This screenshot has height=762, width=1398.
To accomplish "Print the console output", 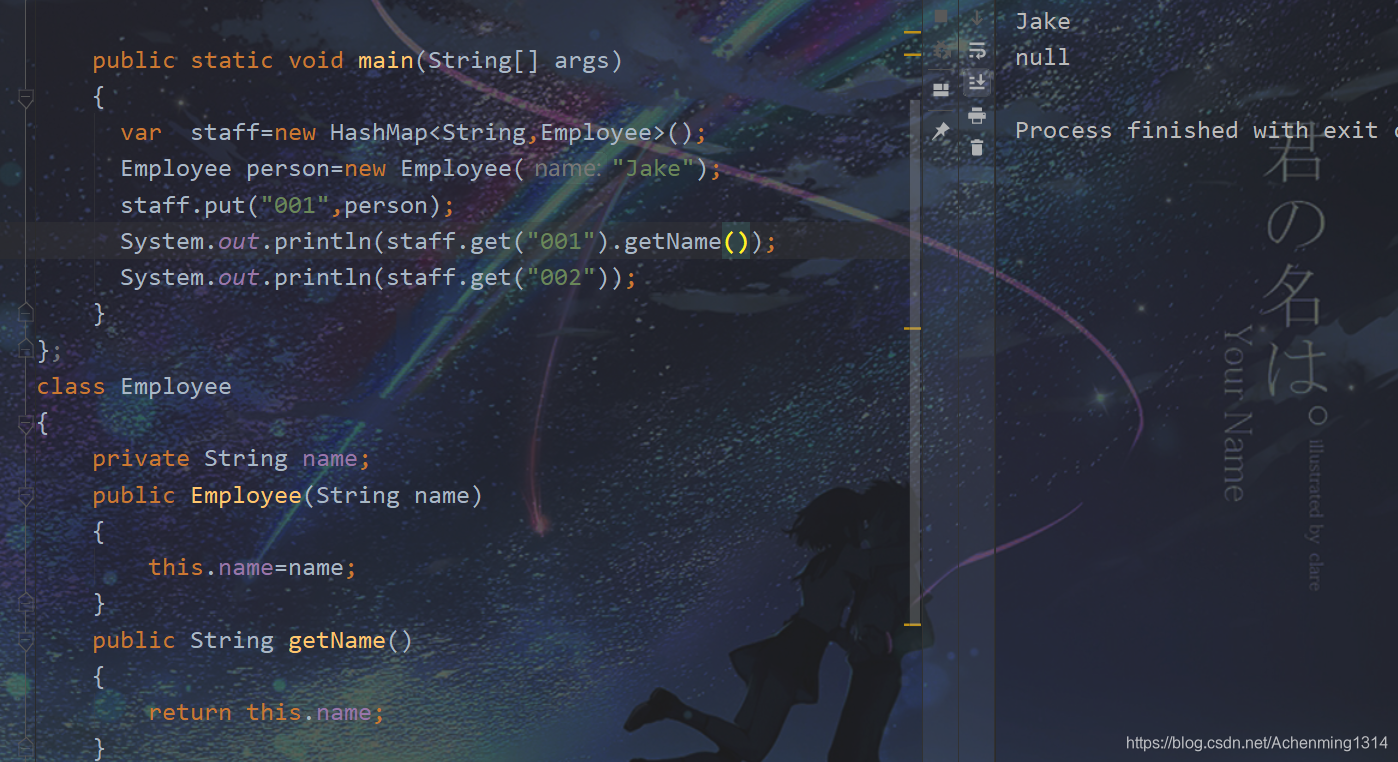I will pyautogui.click(x=977, y=115).
